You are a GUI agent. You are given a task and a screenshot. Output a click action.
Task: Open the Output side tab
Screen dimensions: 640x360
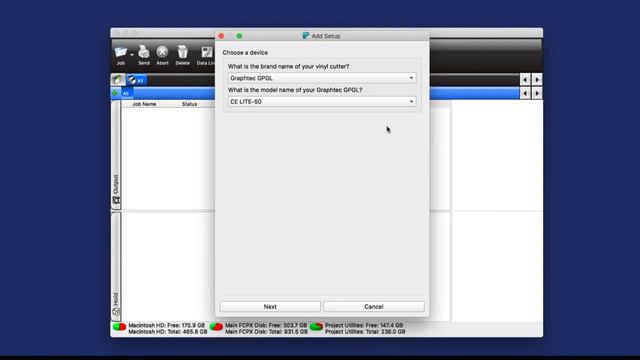pyautogui.click(x=116, y=156)
